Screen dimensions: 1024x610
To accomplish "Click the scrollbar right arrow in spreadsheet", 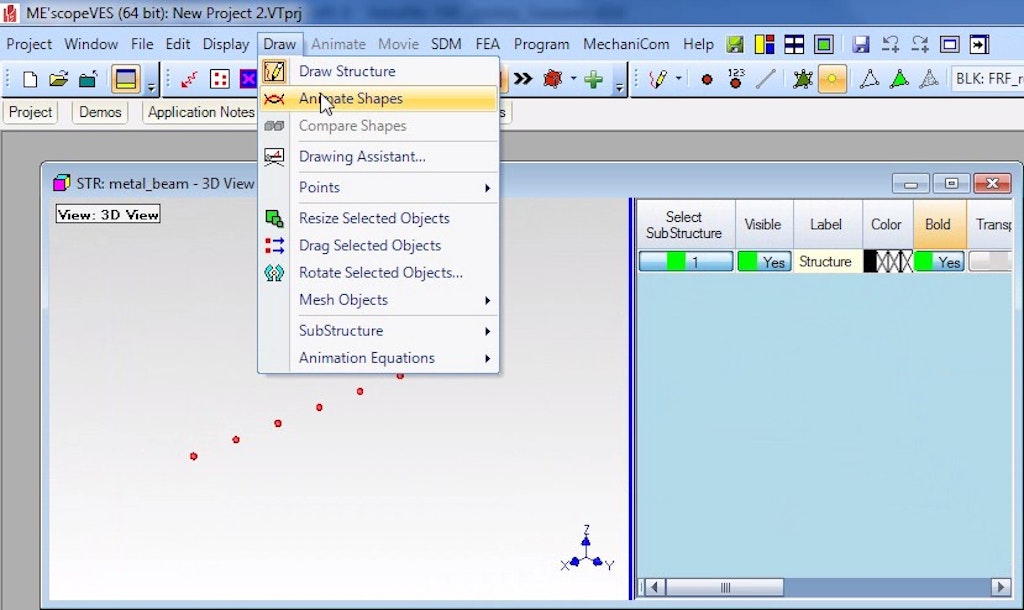I will pyautogui.click(x=1000, y=587).
